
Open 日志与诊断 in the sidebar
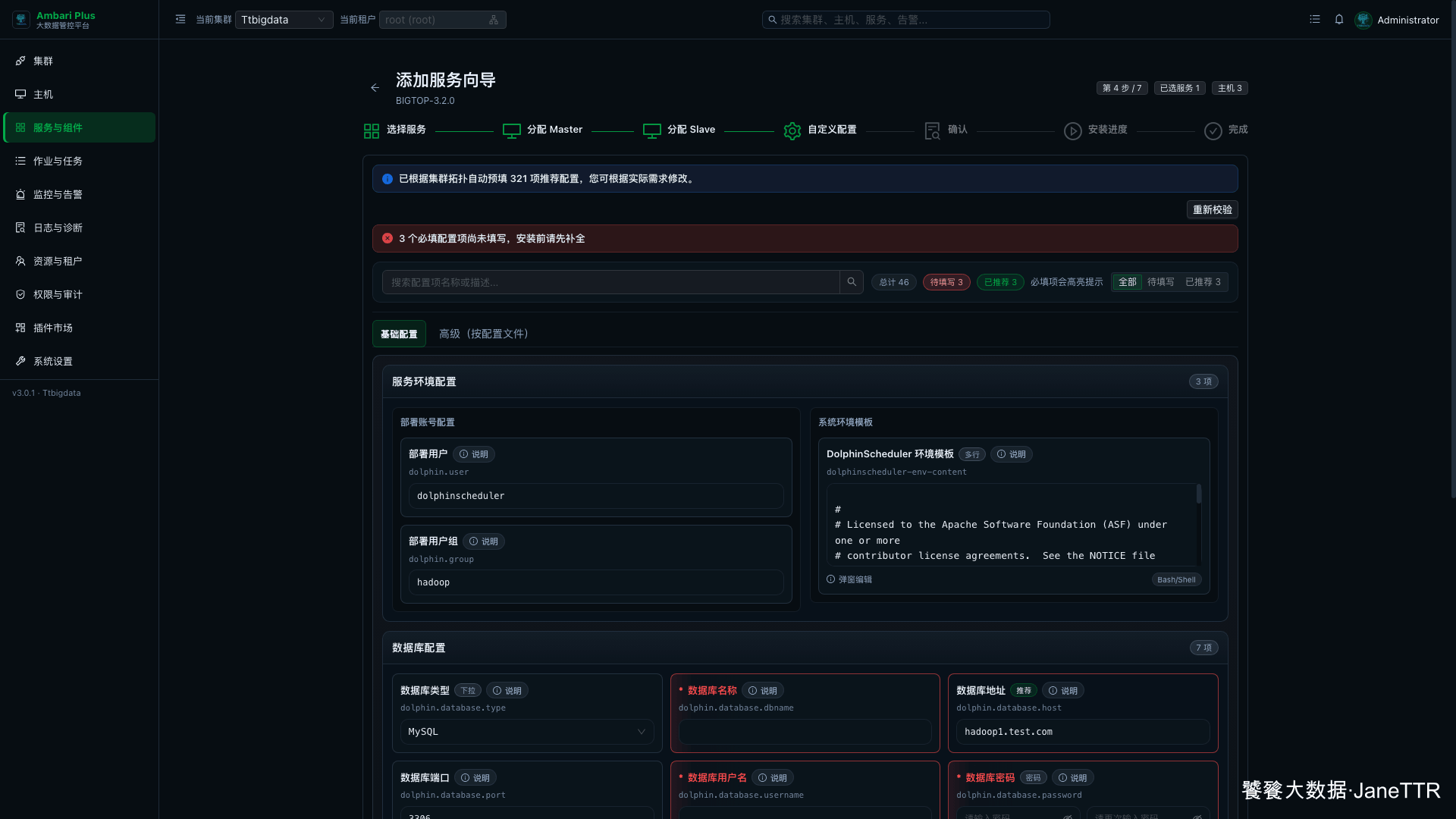pos(80,227)
